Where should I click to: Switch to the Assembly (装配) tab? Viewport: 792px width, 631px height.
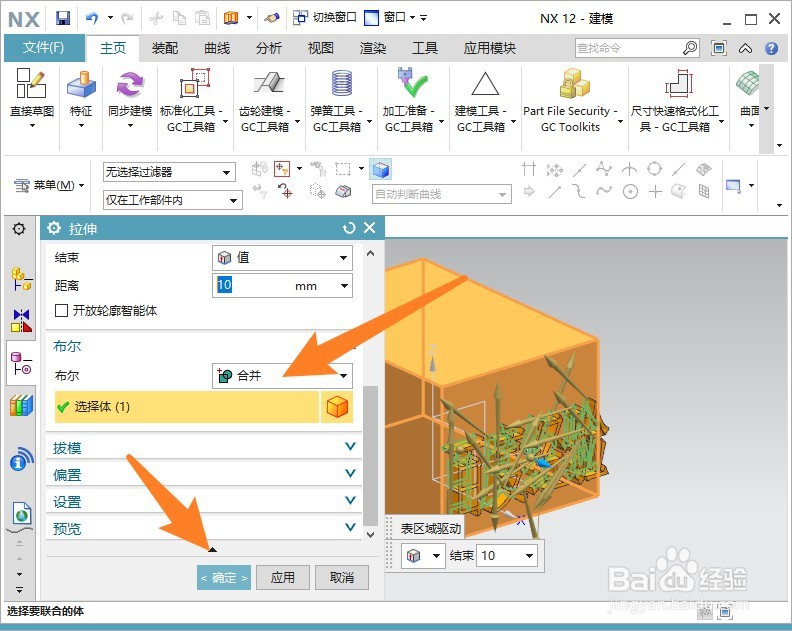[x=165, y=48]
